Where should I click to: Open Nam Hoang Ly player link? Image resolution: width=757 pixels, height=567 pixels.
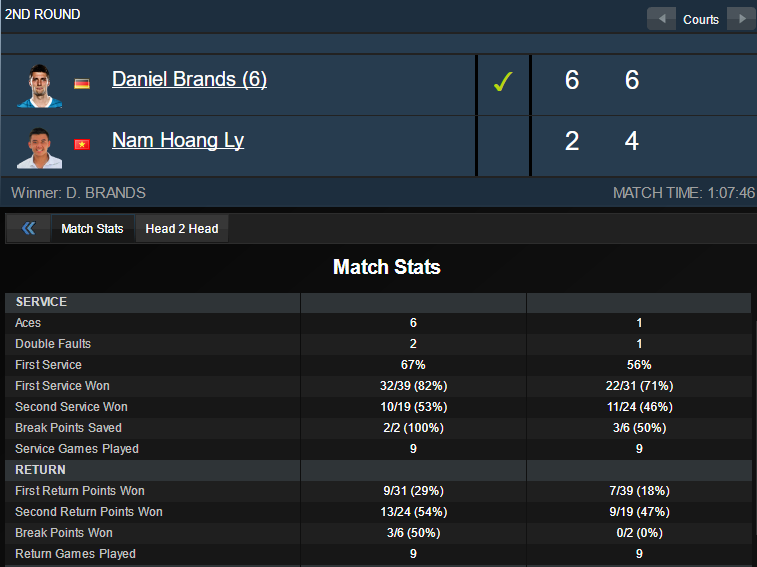point(178,140)
